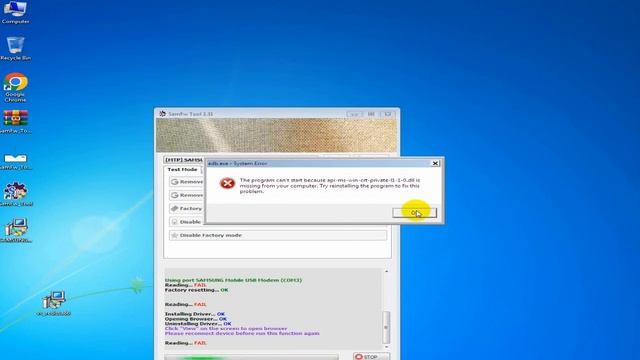Click the 'Installing Driver... OK' log line
This screenshot has width=640, height=360.
click(195, 314)
